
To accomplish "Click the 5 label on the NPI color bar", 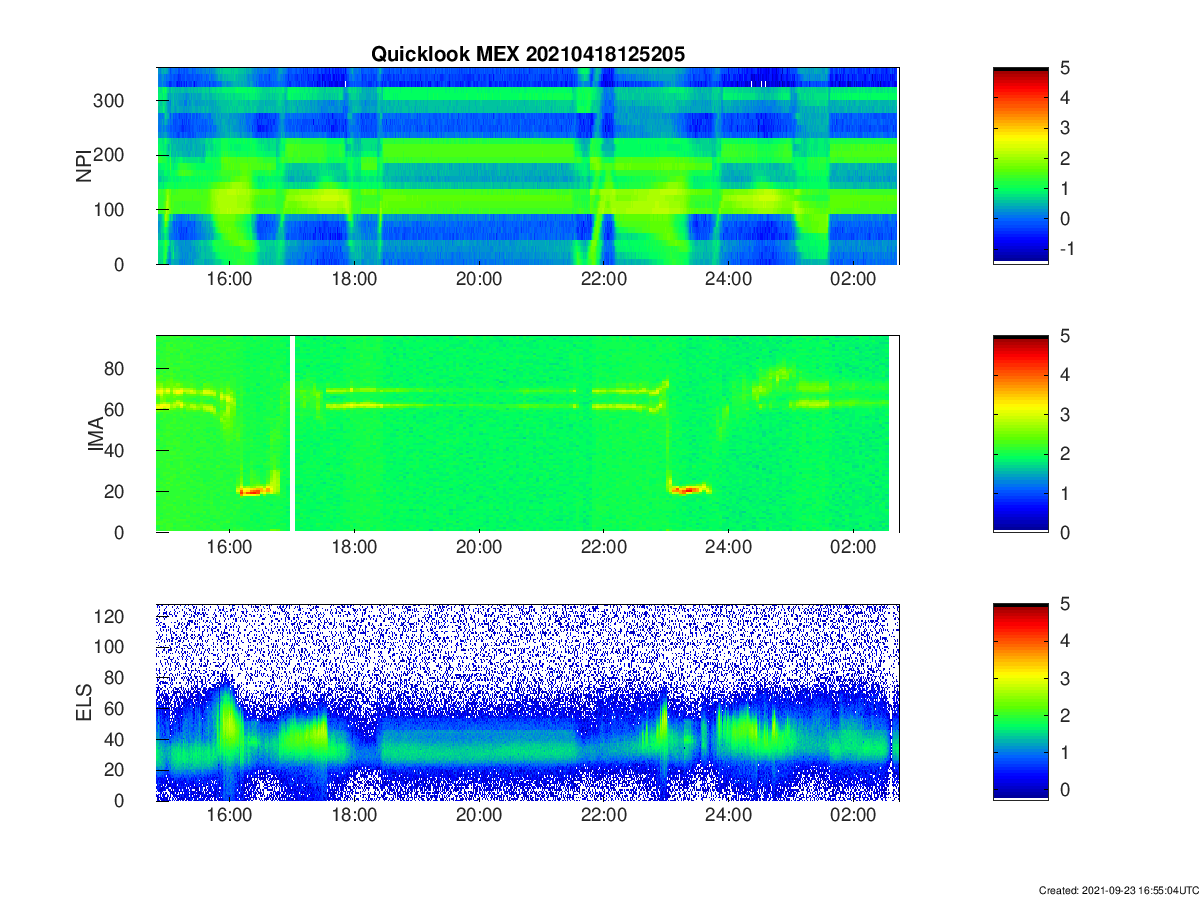I will [x=1065, y=68].
